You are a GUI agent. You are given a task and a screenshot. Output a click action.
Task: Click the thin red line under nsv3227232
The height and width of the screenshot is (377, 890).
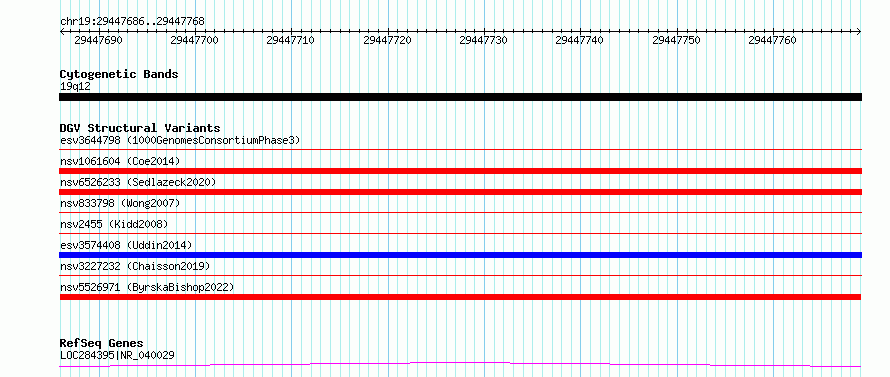(x=460, y=276)
